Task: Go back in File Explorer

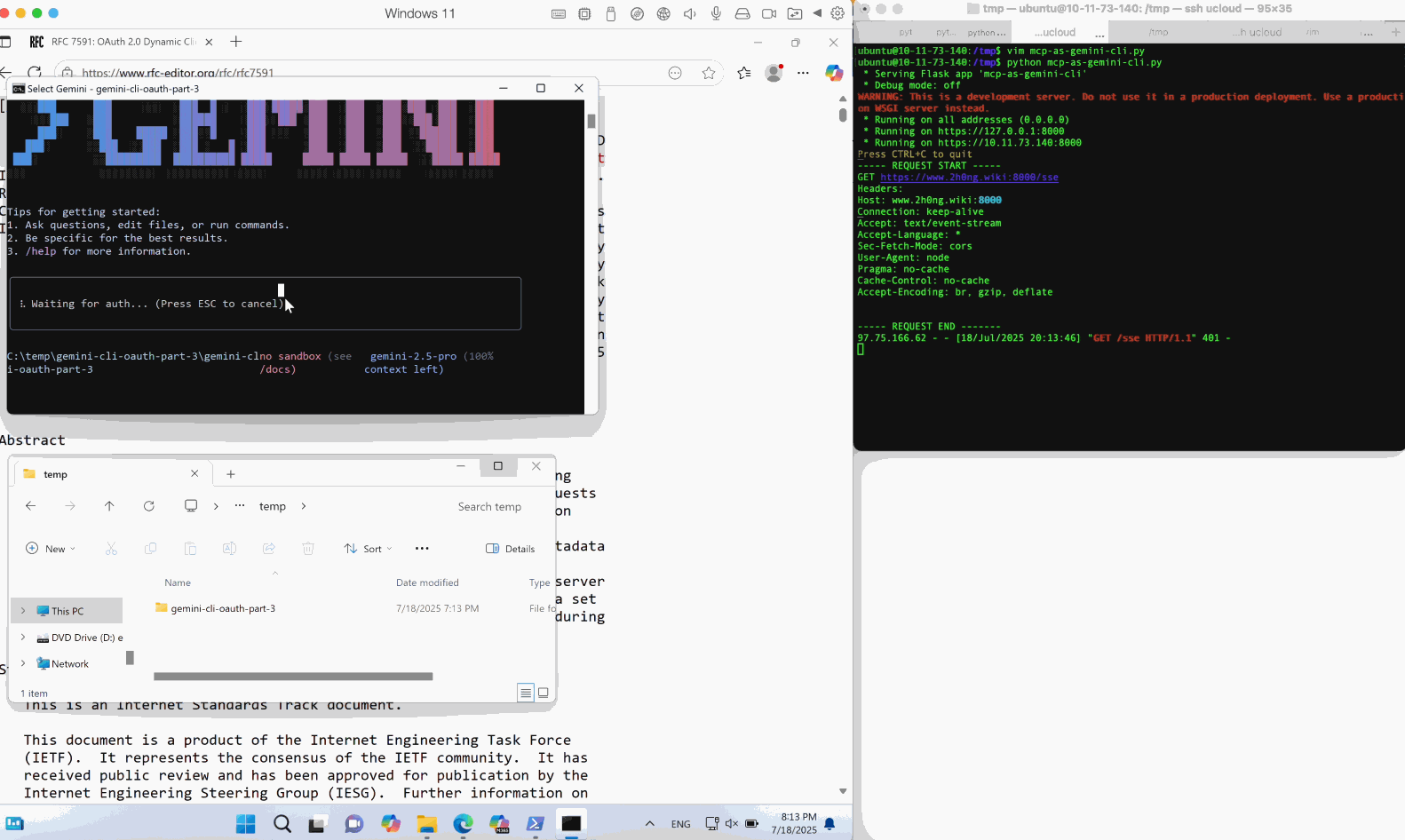Action: [31, 506]
